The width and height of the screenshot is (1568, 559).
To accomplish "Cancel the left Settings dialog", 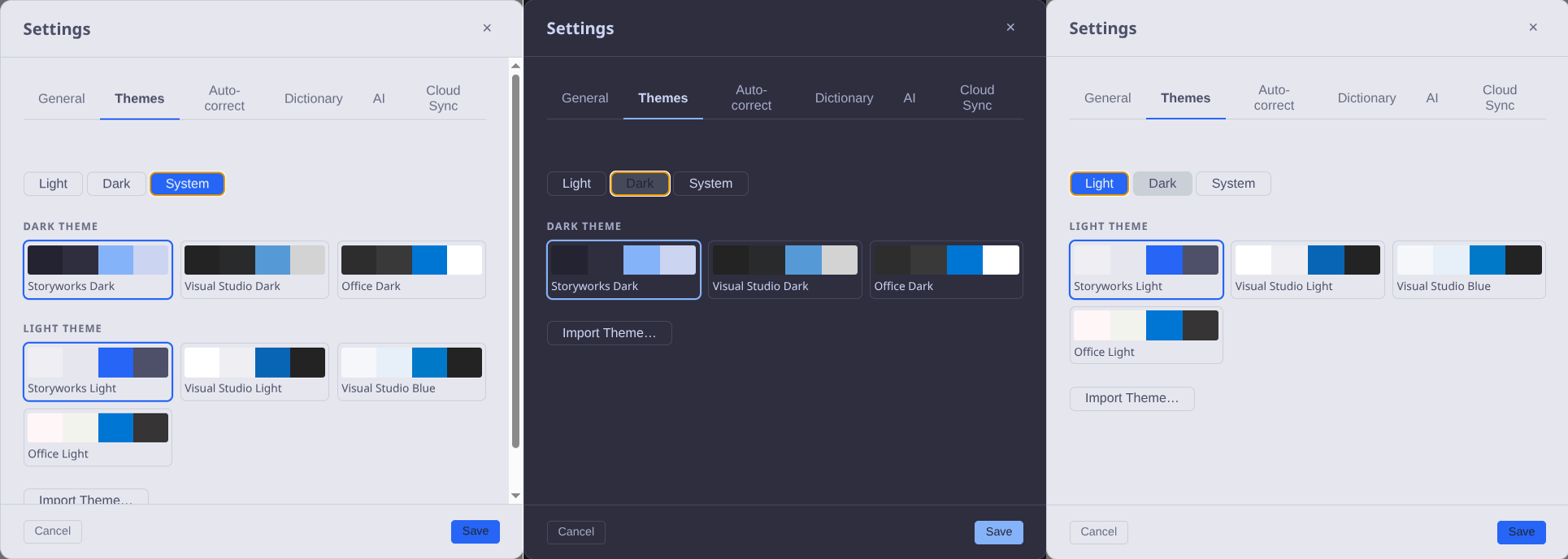I will click(53, 531).
